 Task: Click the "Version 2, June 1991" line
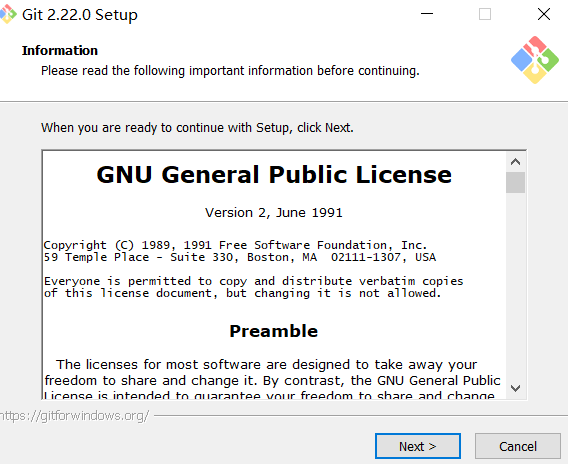(274, 213)
